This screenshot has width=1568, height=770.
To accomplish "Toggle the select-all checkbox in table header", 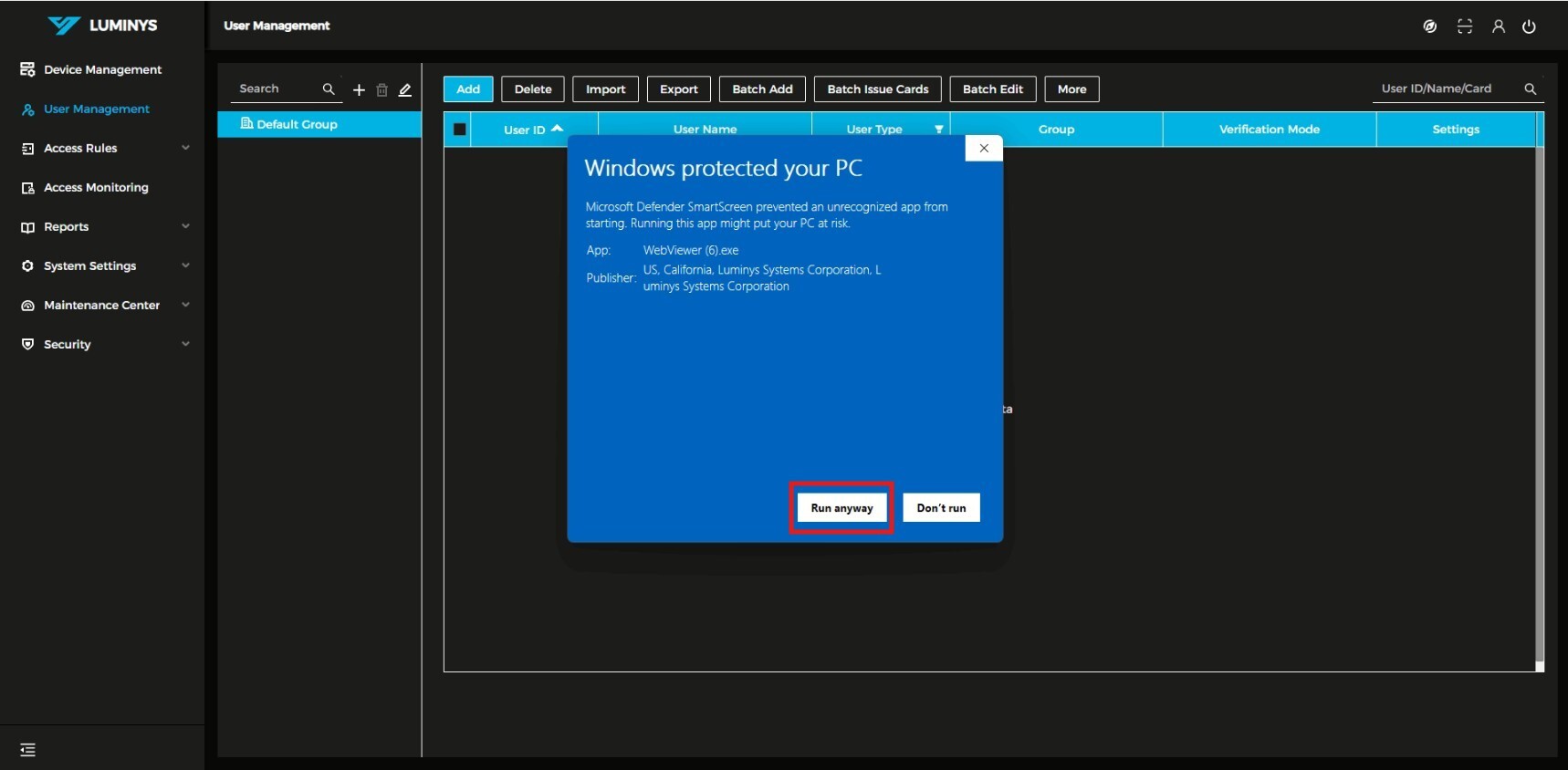I will 459,130.
